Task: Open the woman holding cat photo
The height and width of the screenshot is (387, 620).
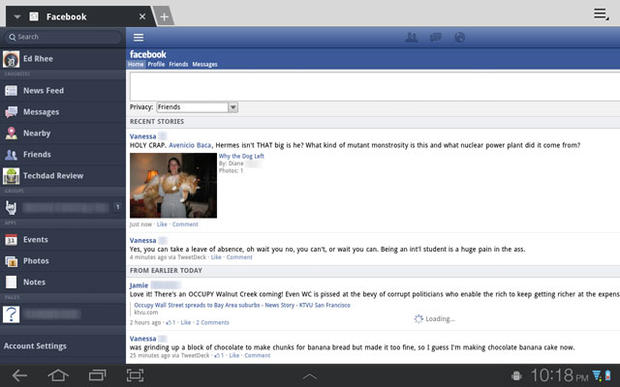Action: click(173, 185)
